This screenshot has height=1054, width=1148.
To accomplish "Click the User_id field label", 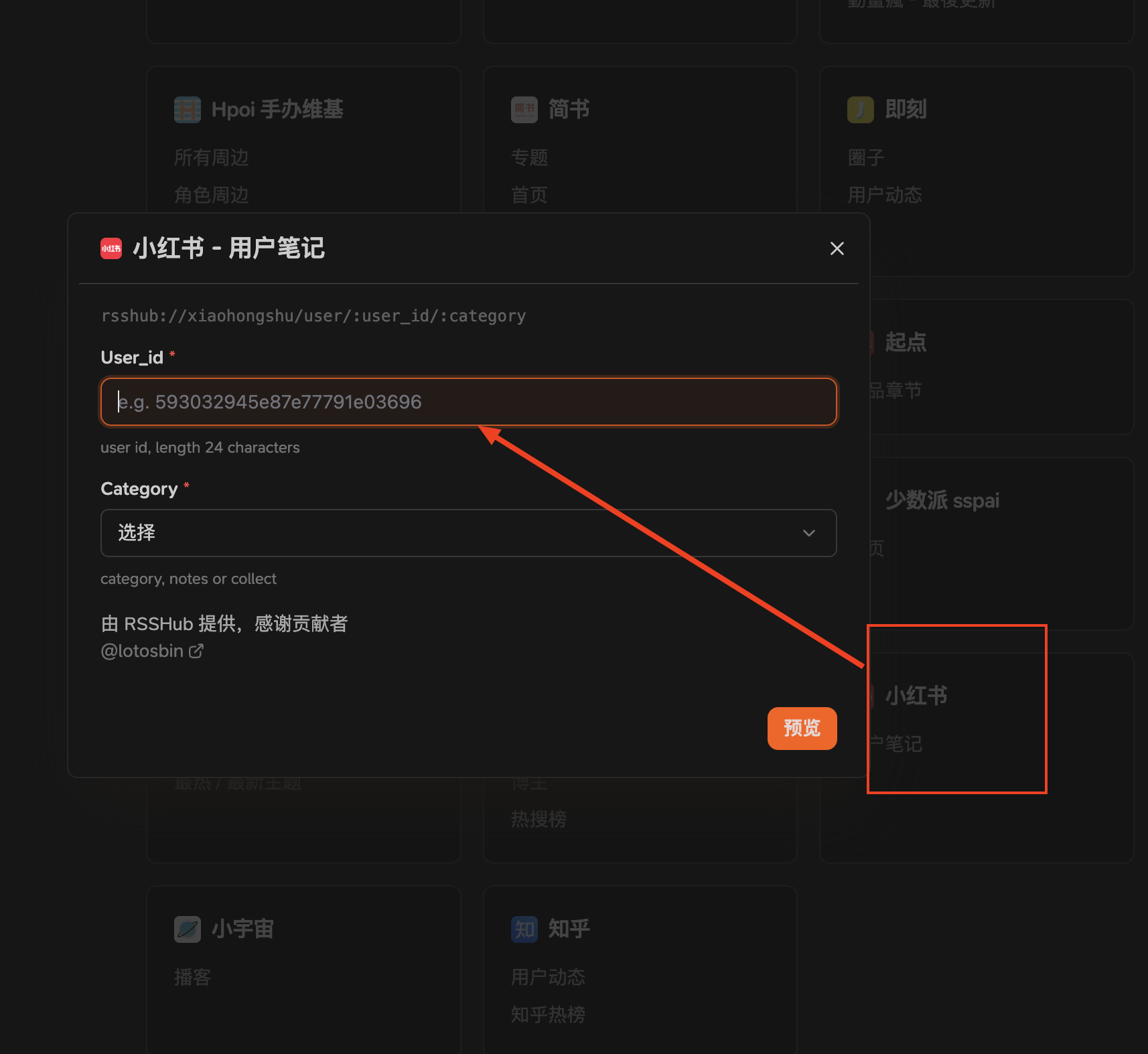I will 132,358.
